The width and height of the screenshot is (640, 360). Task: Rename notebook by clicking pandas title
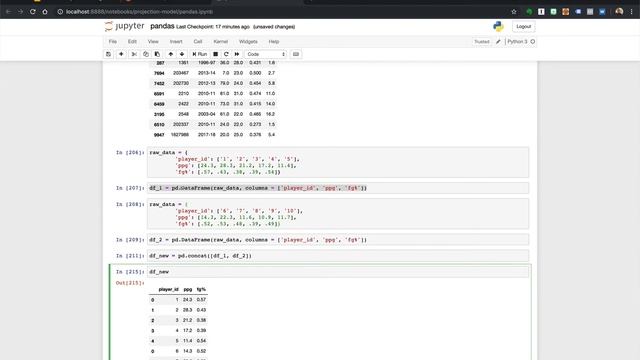coord(162,26)
